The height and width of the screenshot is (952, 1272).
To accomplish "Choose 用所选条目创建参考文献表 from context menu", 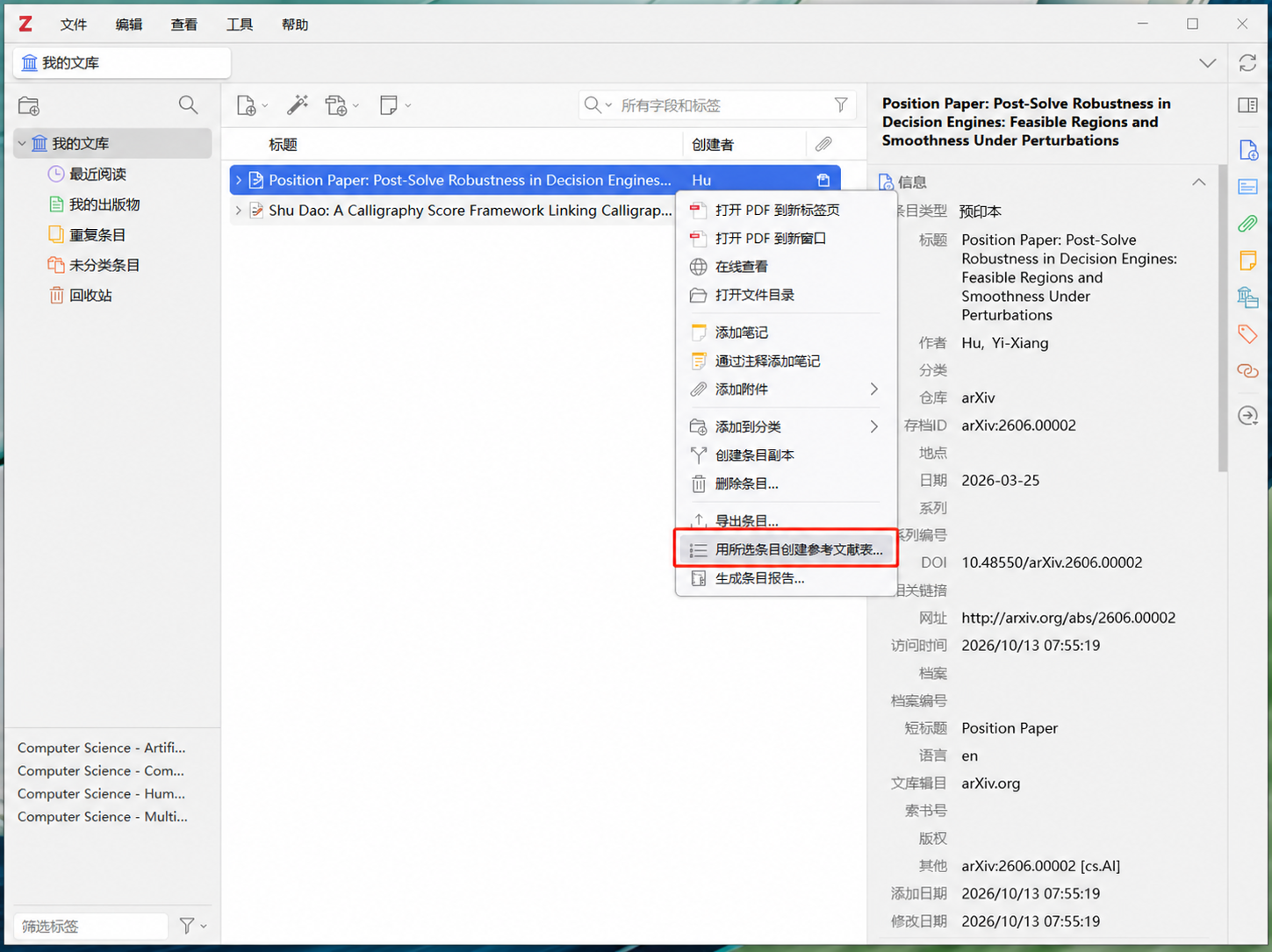I will coord(787,549).
